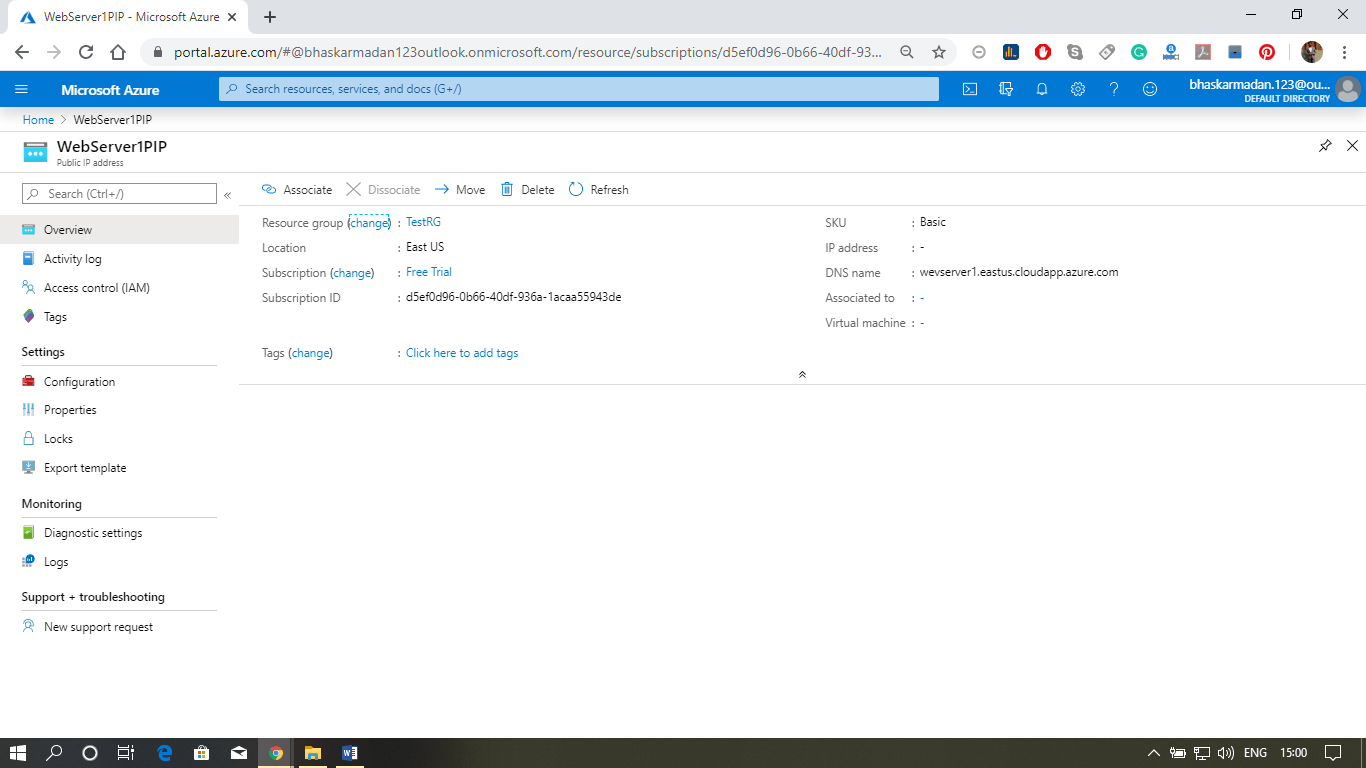Open Grammarly extension icon
Viewport: 1366px width, 768px height.
(x=1139, y=52)
